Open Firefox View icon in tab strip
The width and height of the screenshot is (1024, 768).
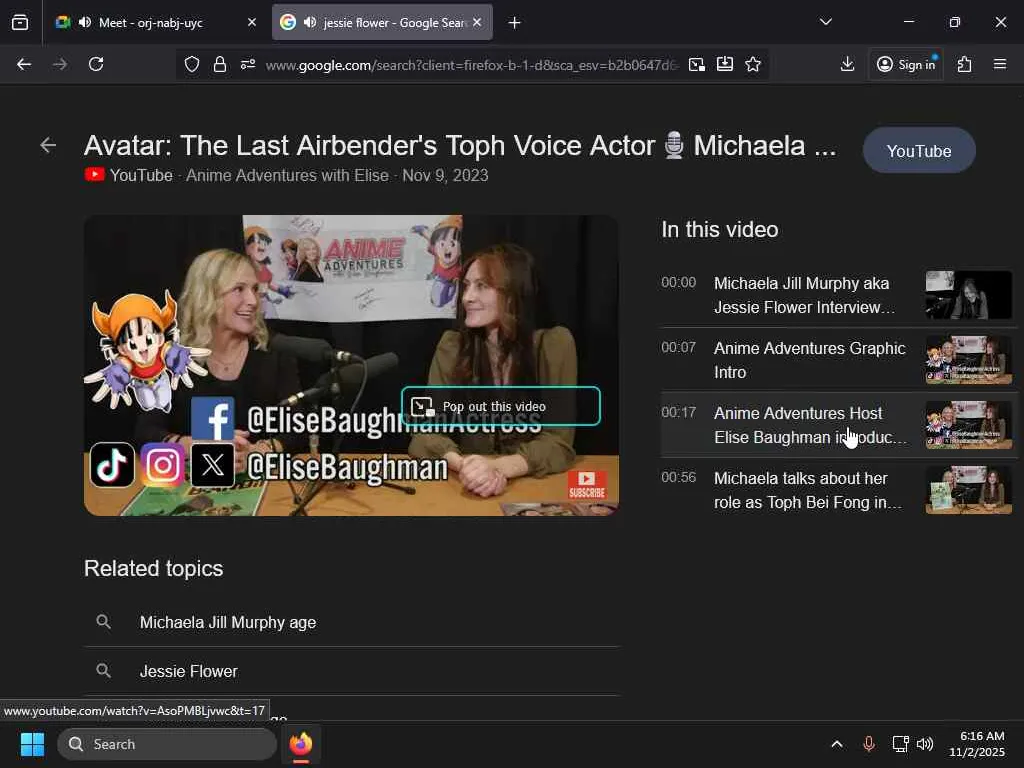coord(20,22)
